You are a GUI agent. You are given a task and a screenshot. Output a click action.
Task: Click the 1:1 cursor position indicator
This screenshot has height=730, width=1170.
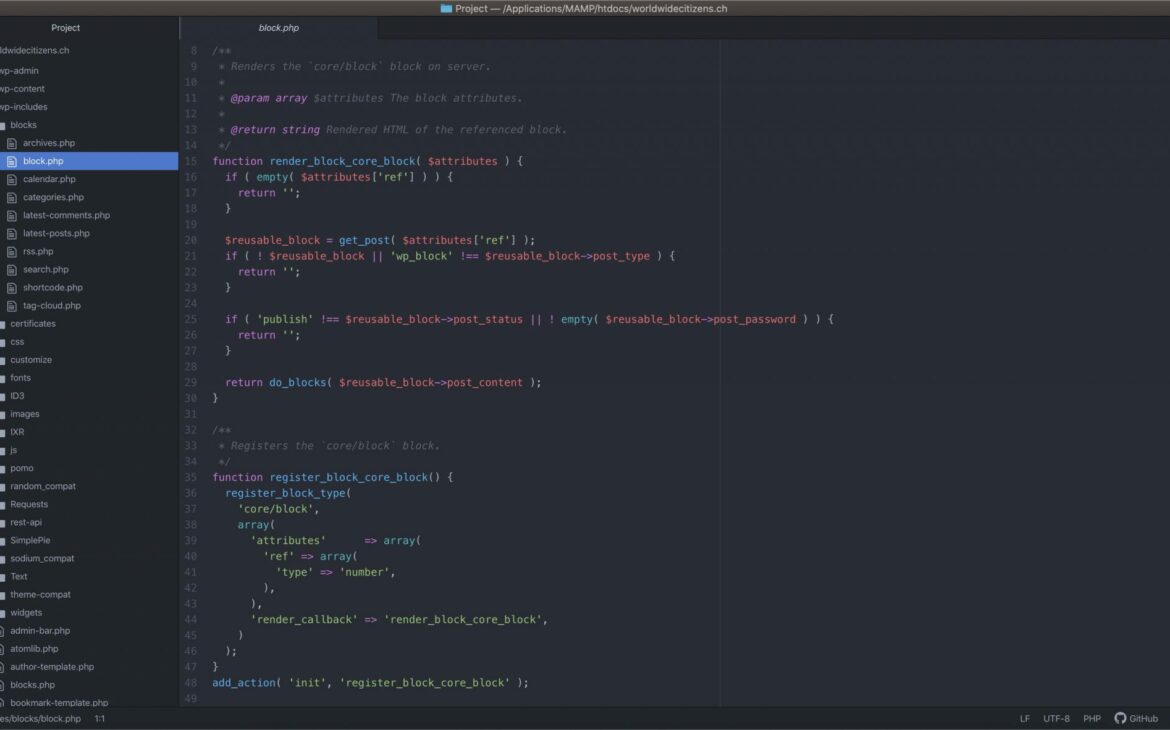point(100,718)
